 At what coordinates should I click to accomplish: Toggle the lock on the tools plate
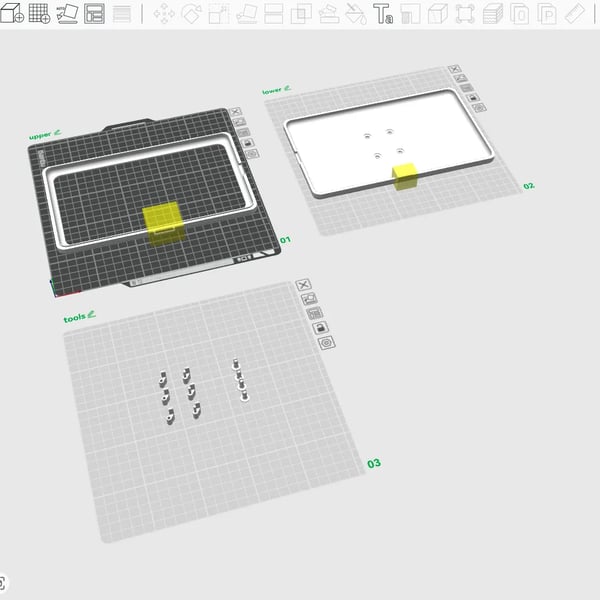(x=320, y=328)
